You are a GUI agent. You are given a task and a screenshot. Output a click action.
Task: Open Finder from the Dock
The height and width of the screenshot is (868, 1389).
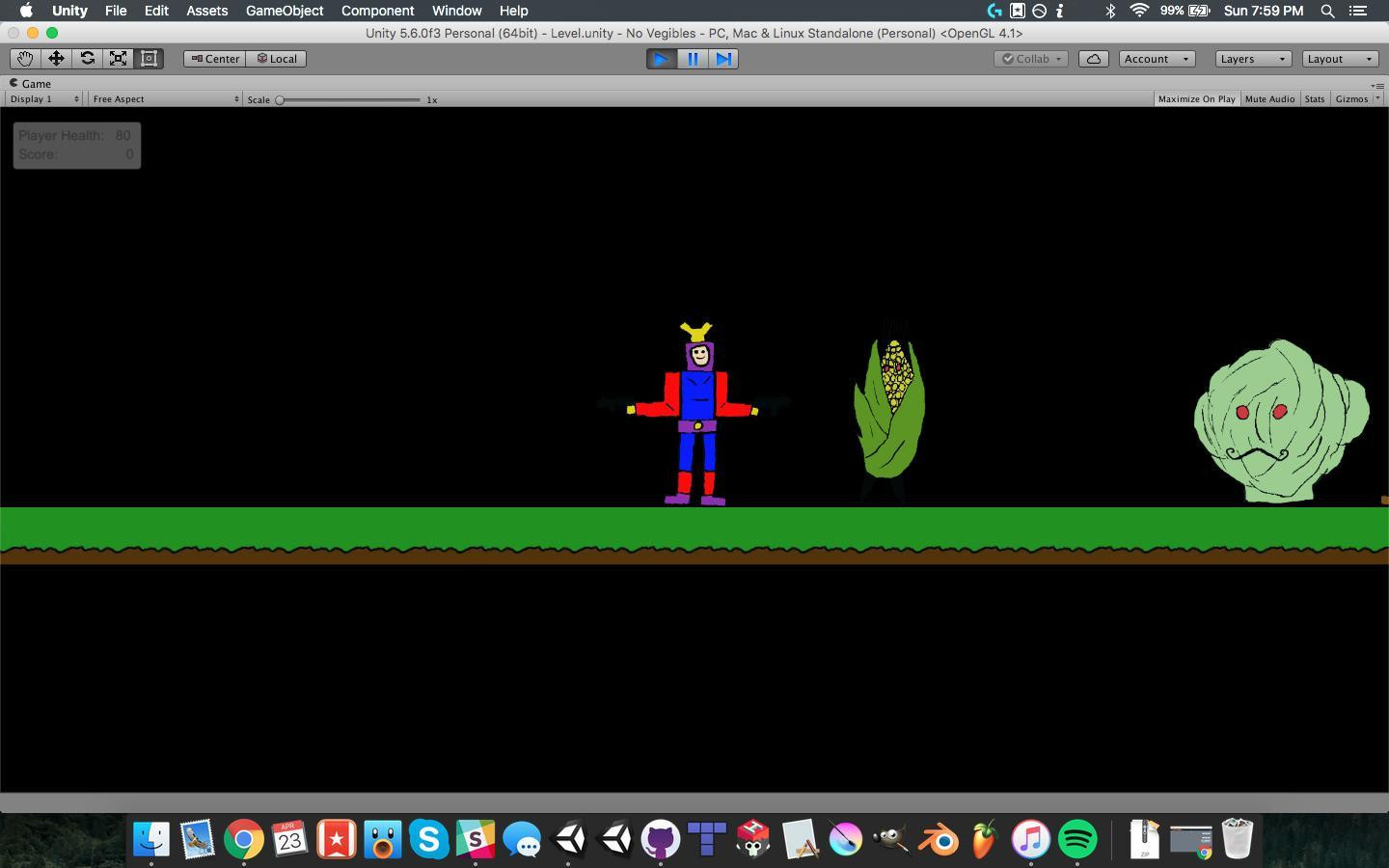(x=151, y=838)
